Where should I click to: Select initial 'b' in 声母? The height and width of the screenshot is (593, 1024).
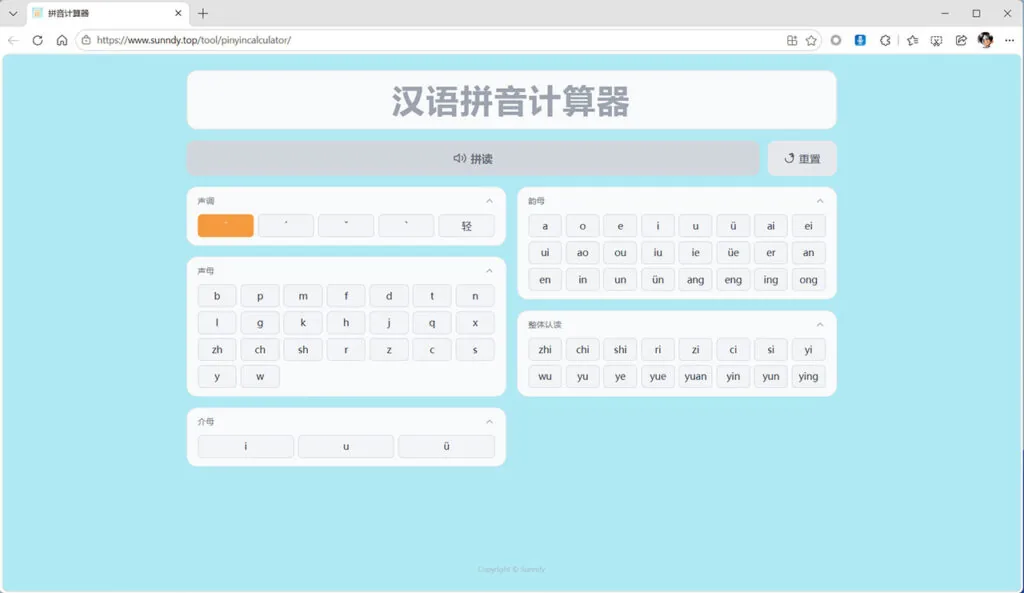coord(217,296)
